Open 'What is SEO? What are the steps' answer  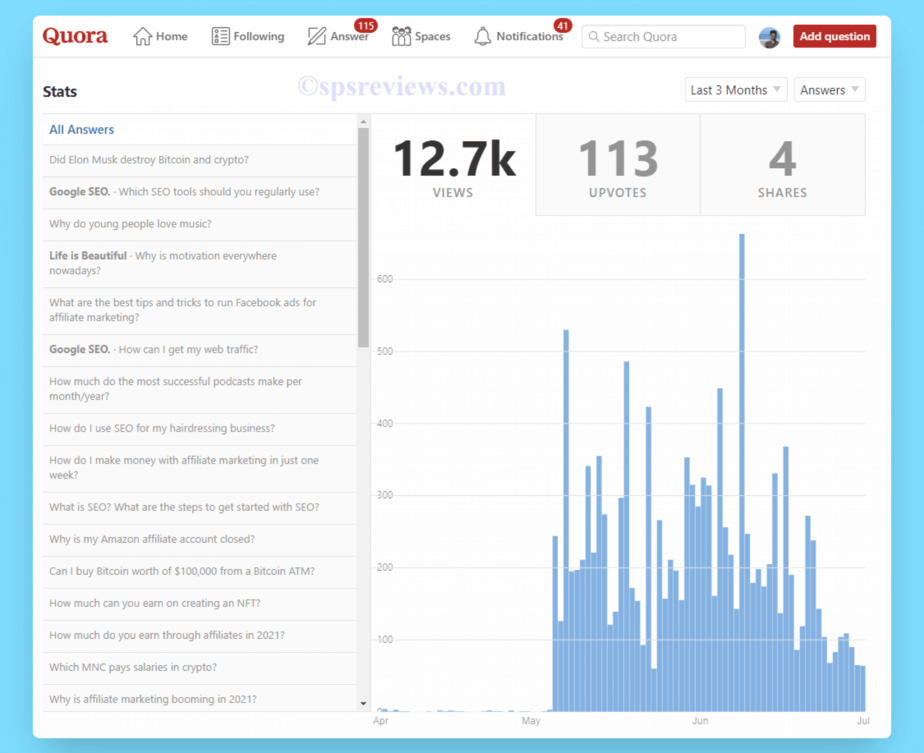[x=199, y=507]
